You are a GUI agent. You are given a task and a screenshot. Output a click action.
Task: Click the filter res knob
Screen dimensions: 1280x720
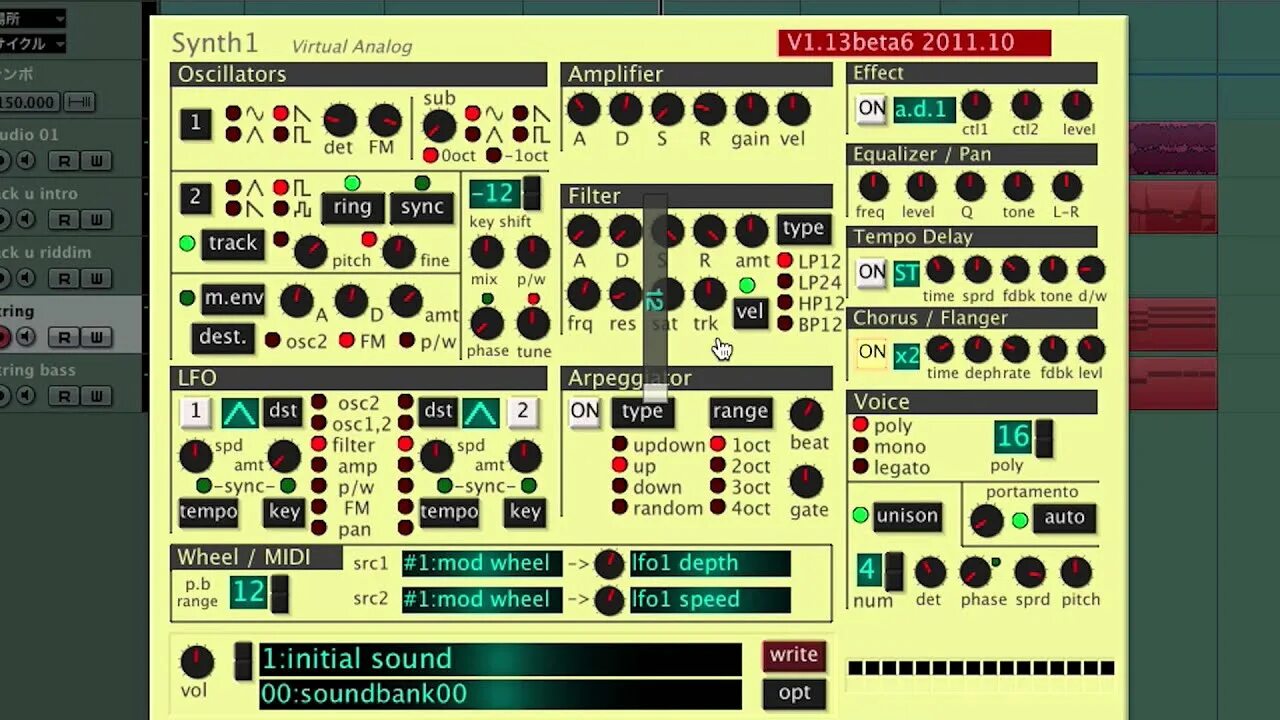click(625, 294)
